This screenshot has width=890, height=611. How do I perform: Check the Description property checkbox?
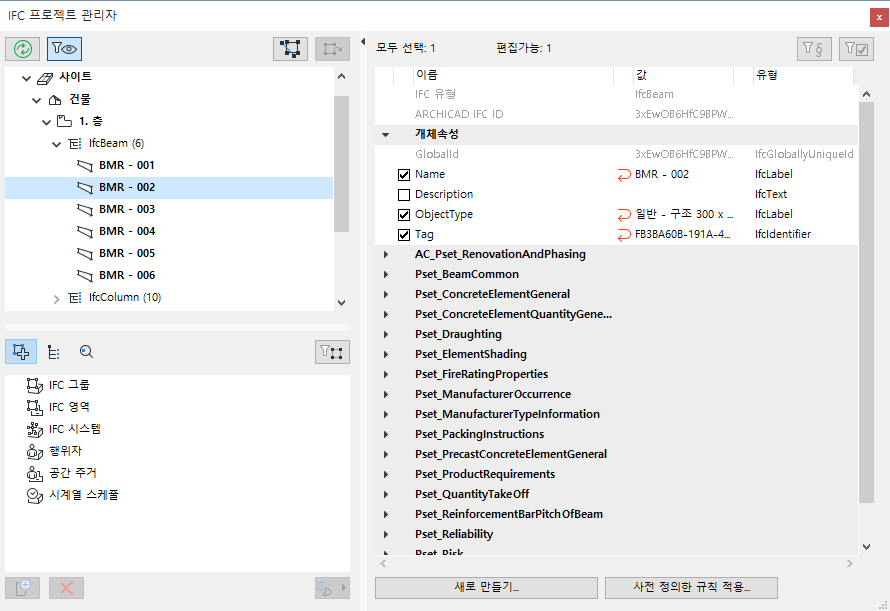pos(404,195)
